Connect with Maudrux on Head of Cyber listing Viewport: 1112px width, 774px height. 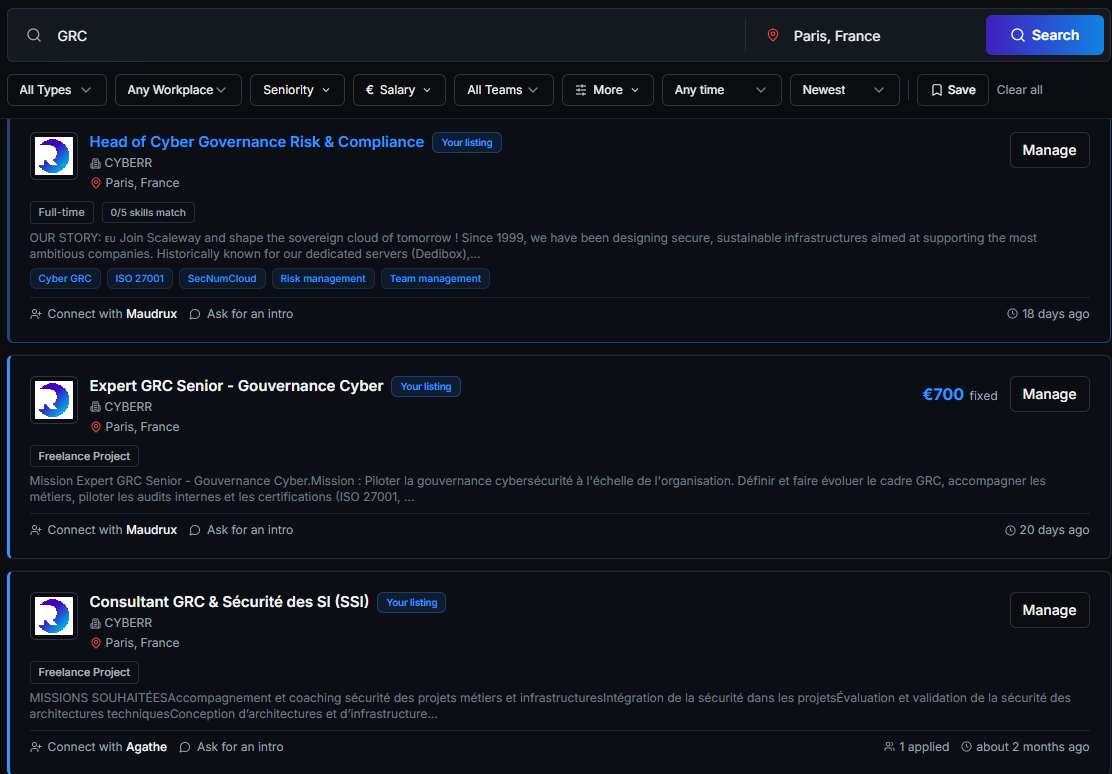pyautogui.click(x=104, y=314)
